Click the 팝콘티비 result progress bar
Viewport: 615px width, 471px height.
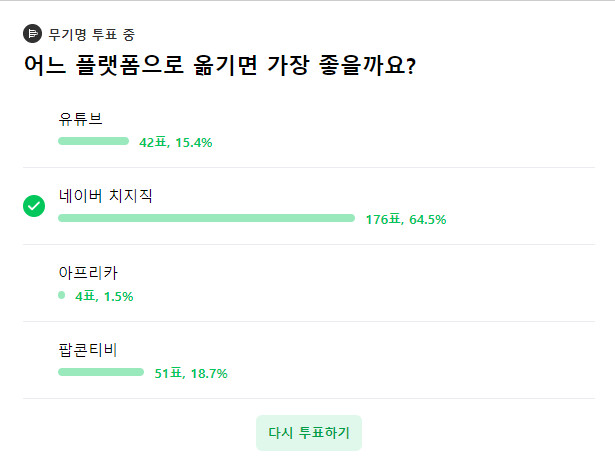pos(101,372)
